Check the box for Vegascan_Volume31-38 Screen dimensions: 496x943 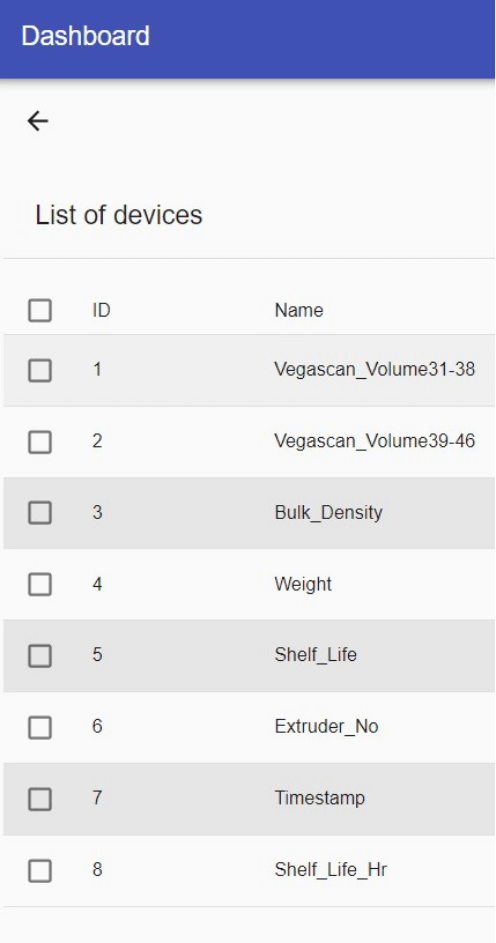(x=40, y=370)
